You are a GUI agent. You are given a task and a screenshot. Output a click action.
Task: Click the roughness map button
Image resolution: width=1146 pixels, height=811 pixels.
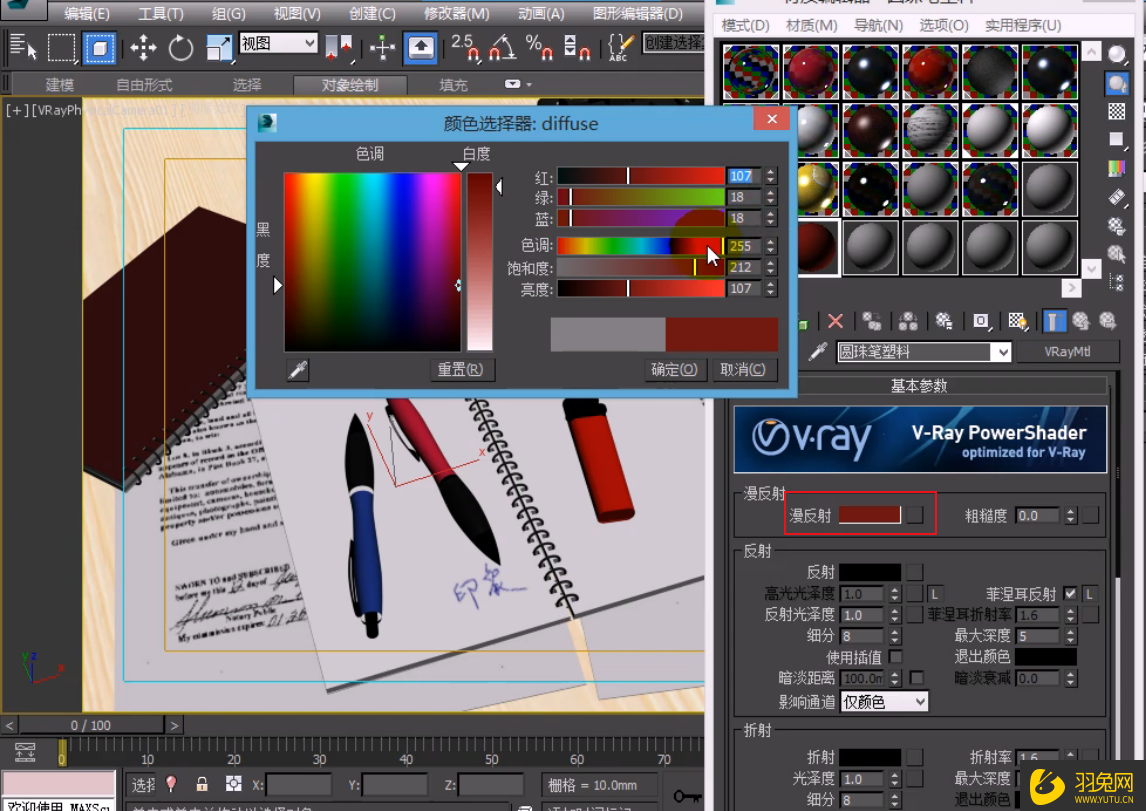1090,515
